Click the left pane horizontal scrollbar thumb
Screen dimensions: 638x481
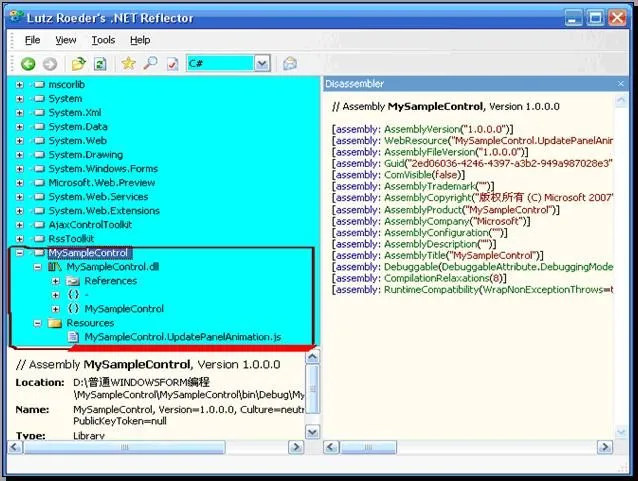click(x=124, y=447)
